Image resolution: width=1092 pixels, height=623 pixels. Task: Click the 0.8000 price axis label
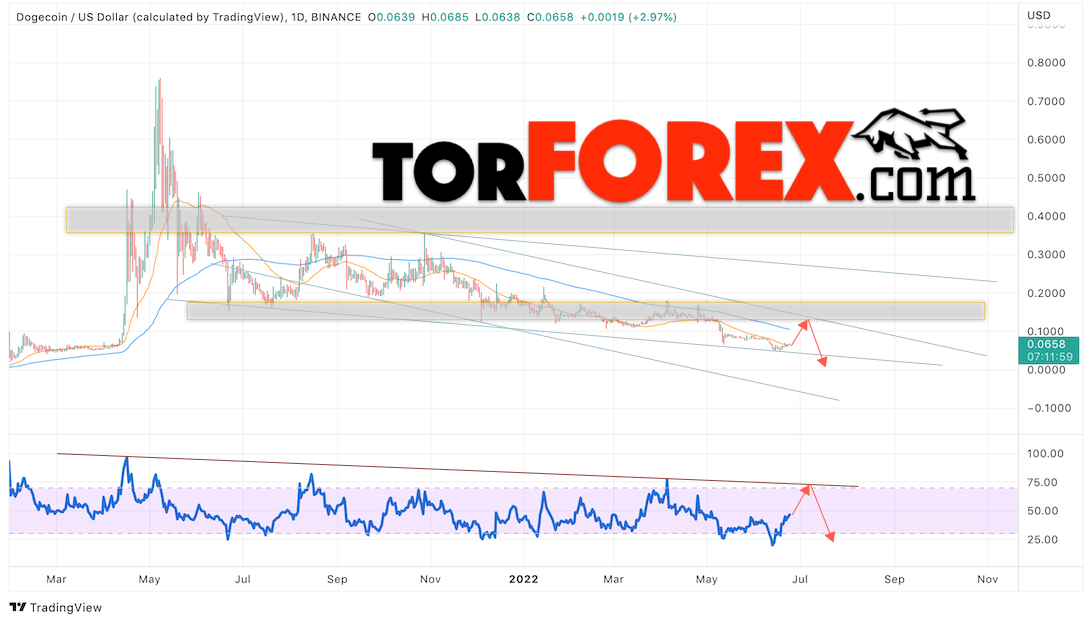(1046, 63)
